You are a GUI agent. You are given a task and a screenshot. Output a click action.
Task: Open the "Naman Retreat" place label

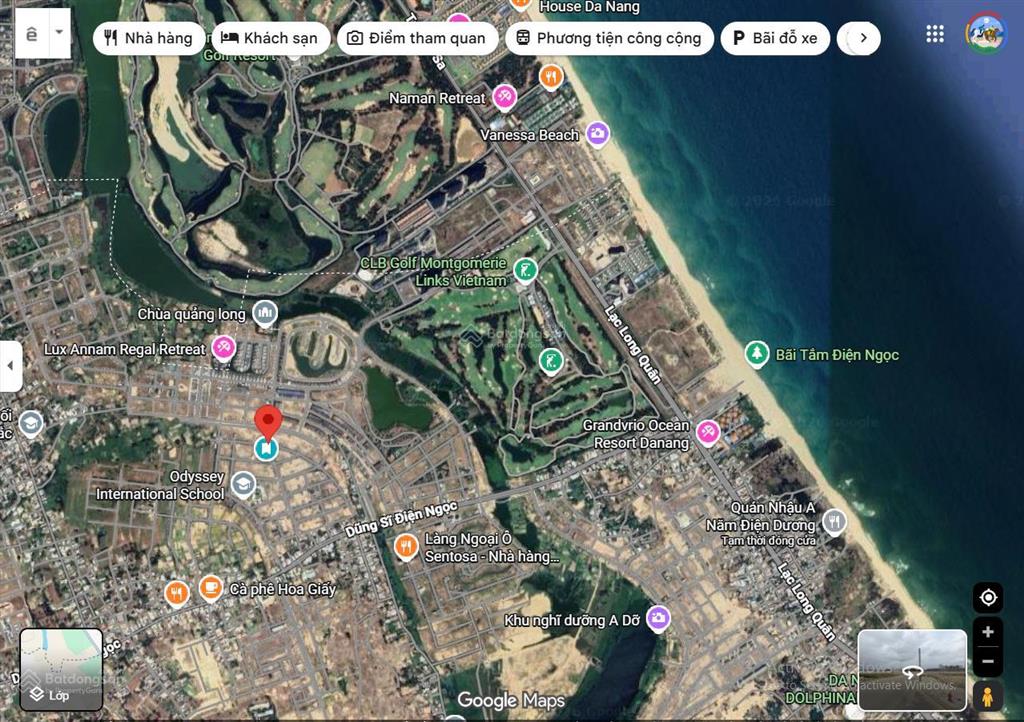437,99
